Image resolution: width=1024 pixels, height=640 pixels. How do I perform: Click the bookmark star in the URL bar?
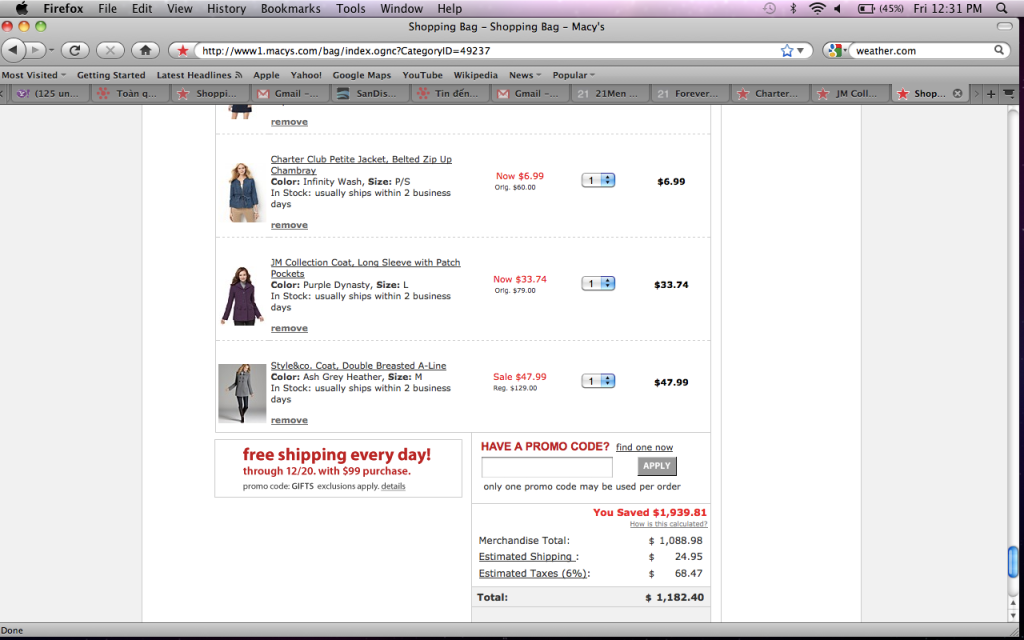point(786,50)
